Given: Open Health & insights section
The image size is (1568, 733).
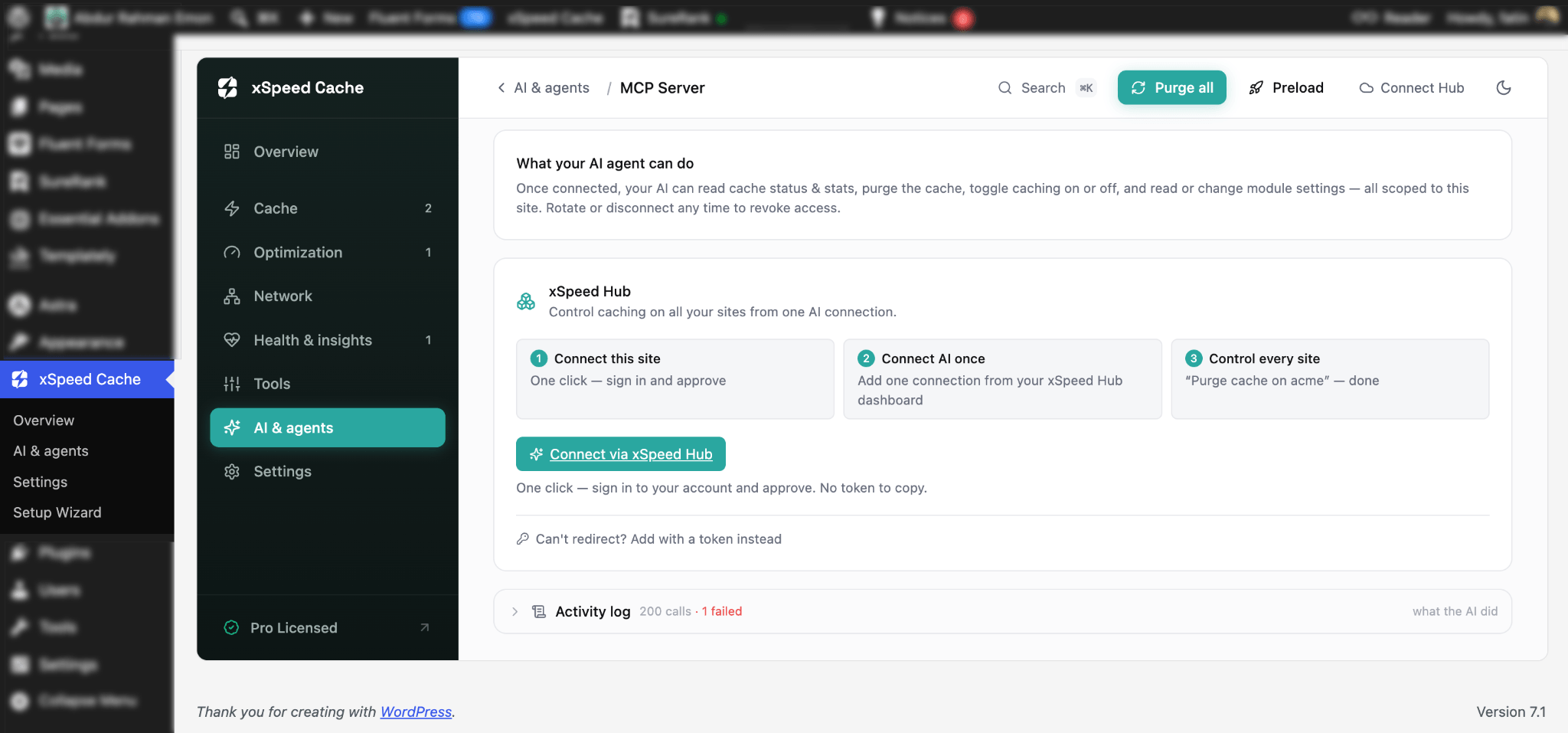Looking at the screenshot, I should click(x=328, y=340).
